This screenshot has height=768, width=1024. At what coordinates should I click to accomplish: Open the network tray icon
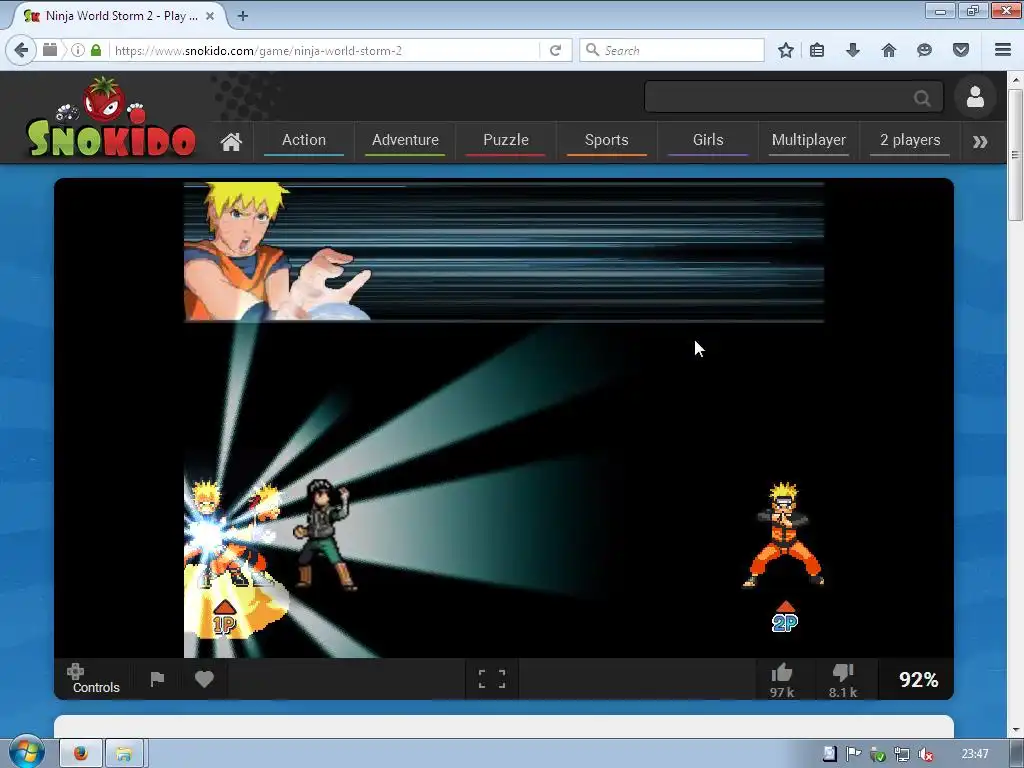[x=901, y=754]
